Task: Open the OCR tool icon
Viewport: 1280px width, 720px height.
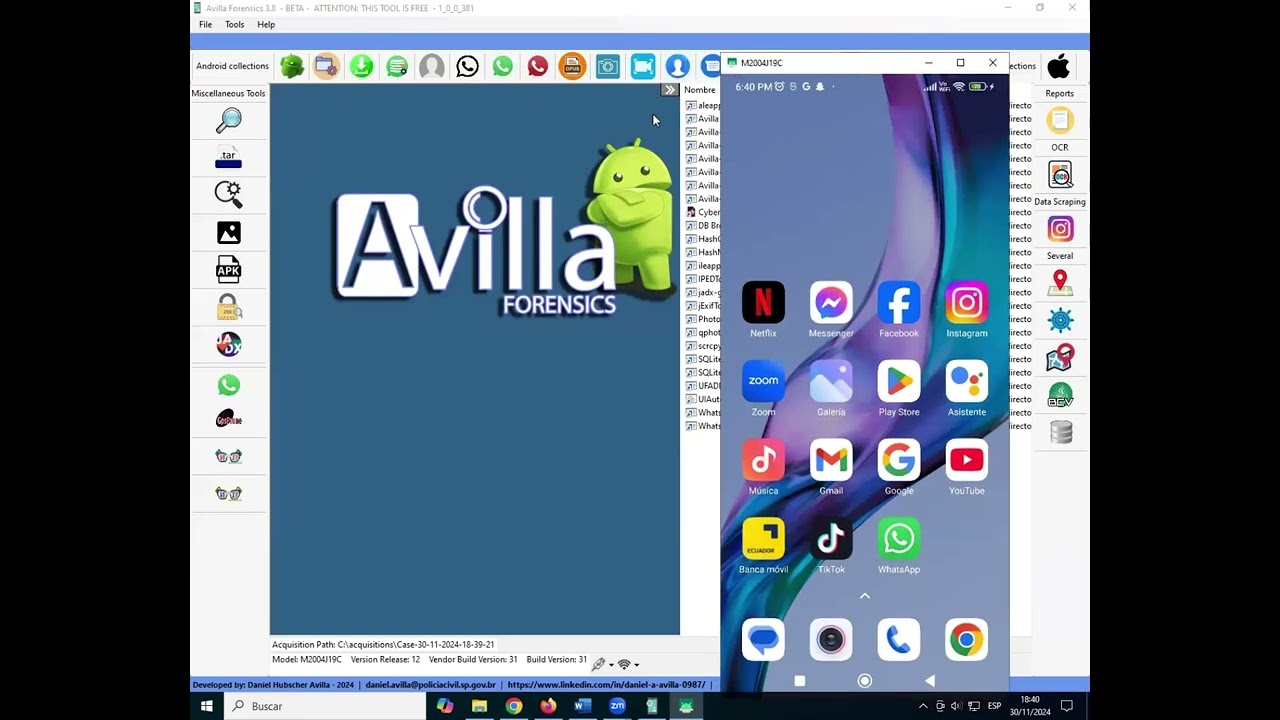Action: [x=1060, y=175]
